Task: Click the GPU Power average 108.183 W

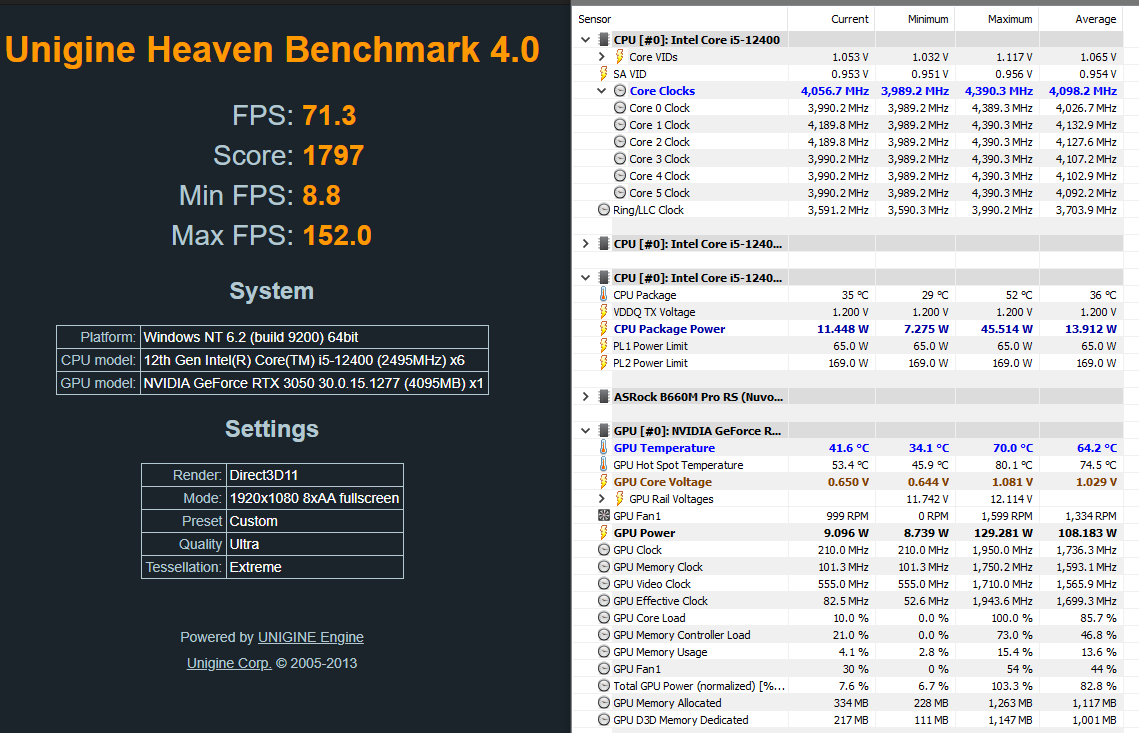Action: 1087,533
